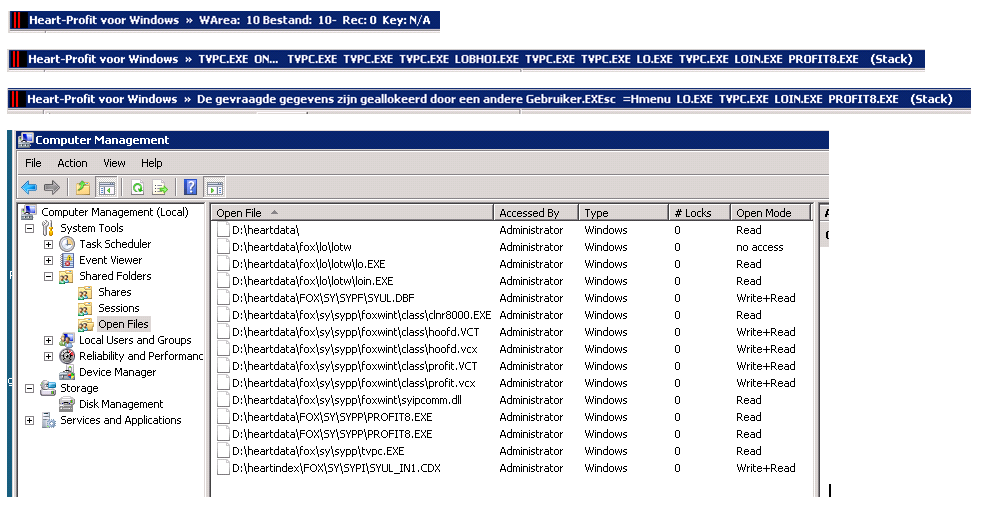Image resolution: width=987 pixels, height=506 pixels.
Task: Click Heart-Profit title bar 'De gevraagde gegevens' message
Action: [489, 99]
